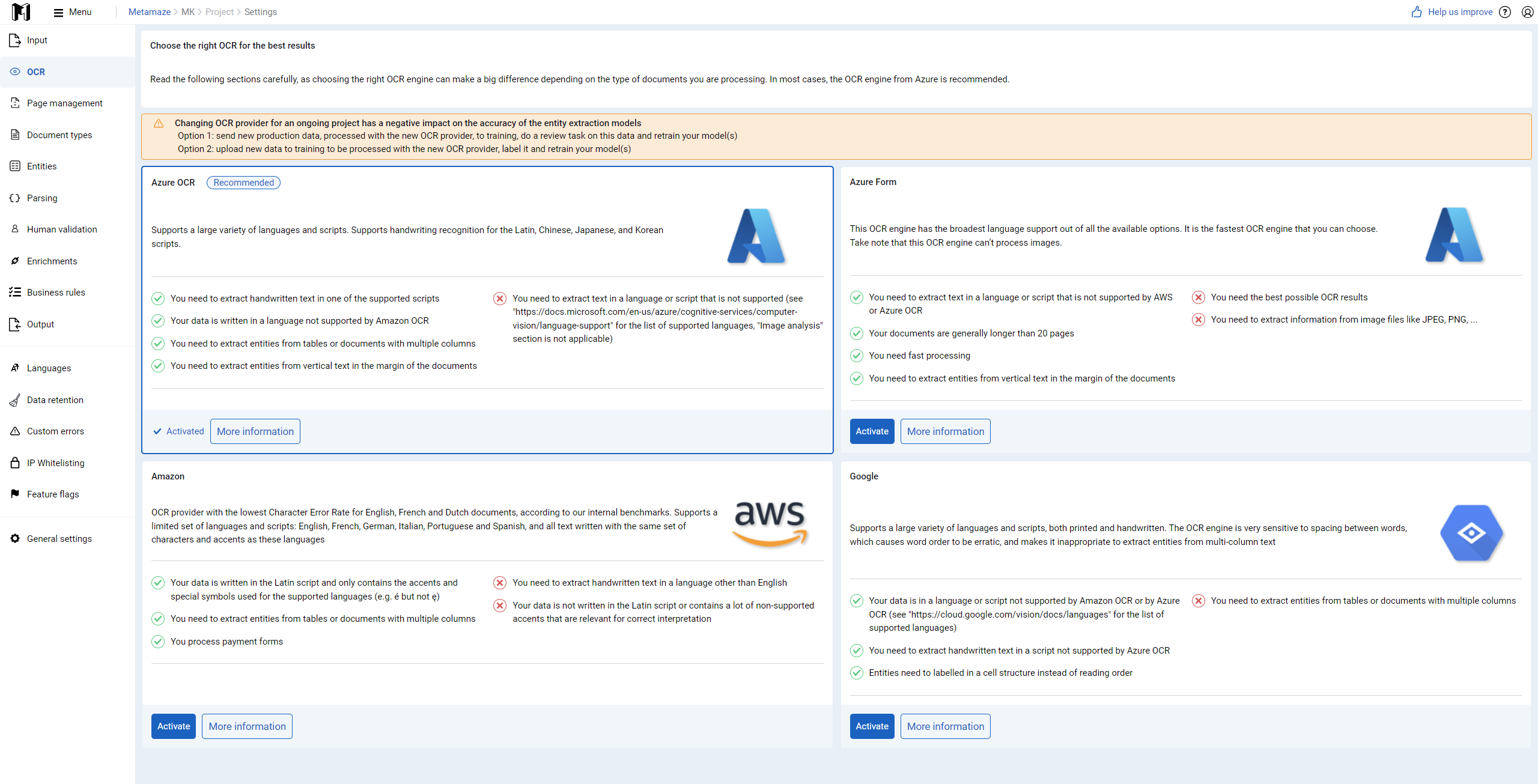This screenshot has width=1538, height=784.
Task: Click the thumbs-up Help us improve icon
Action: [1417, 12]
